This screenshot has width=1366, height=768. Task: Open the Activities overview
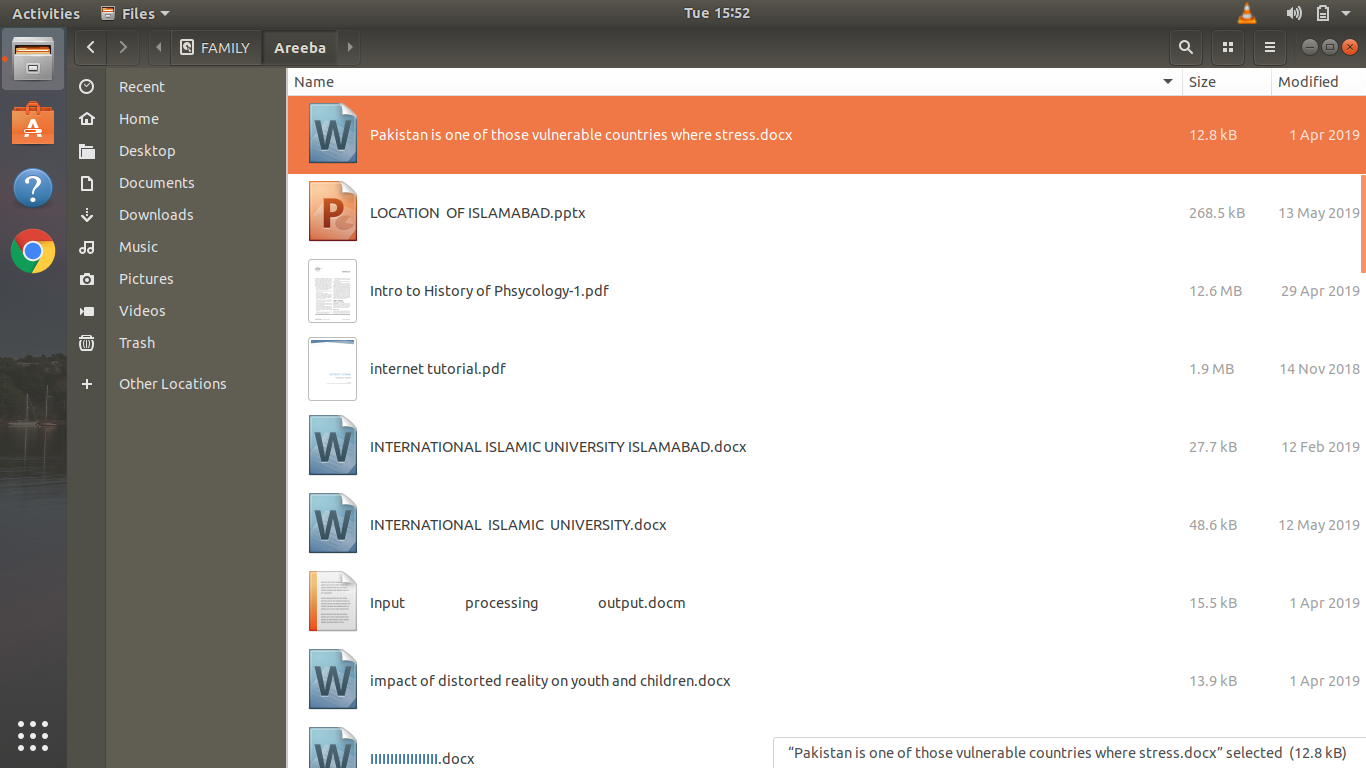tap(46, 13)
